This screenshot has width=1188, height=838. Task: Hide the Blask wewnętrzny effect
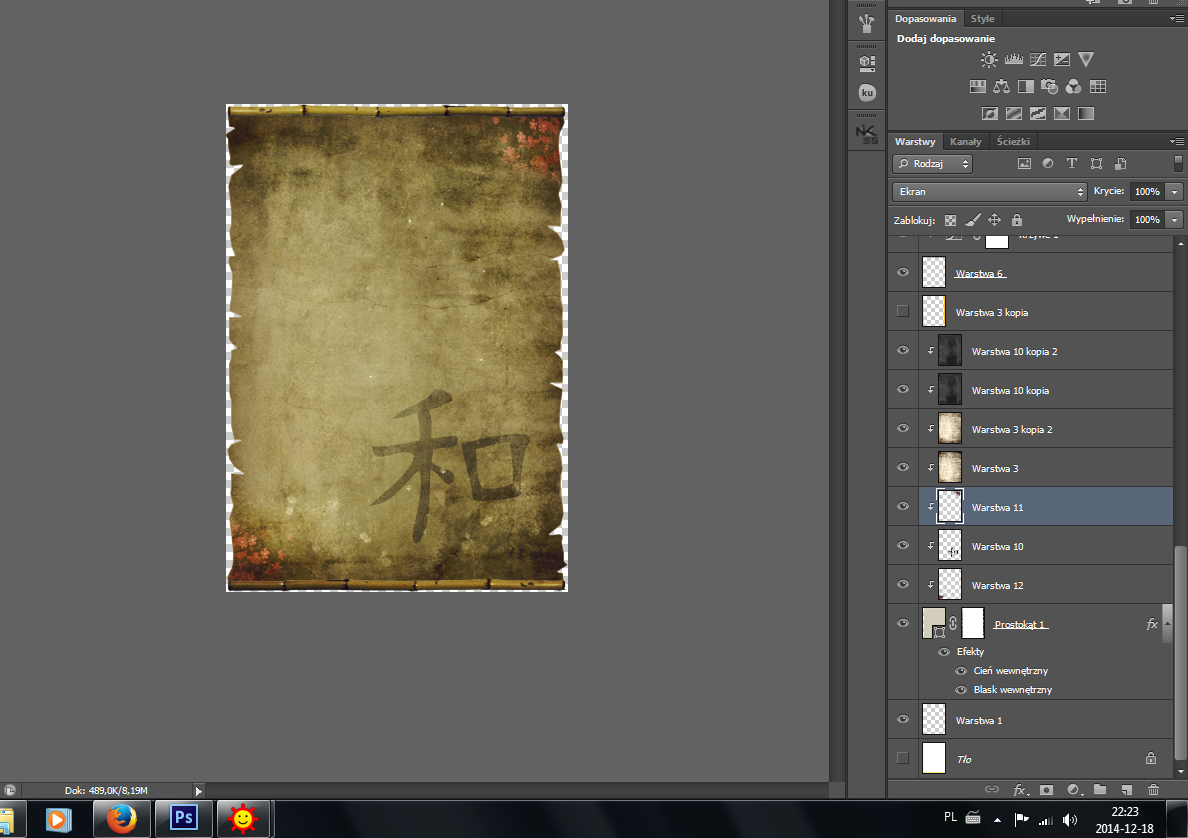click(x=961, y=689)
